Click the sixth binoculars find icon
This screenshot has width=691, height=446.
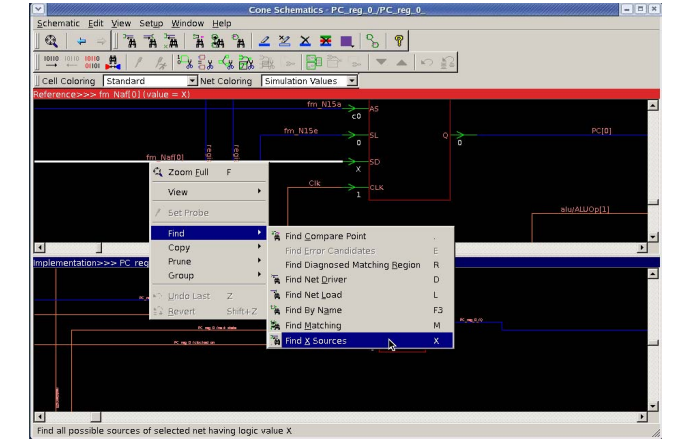click(x=238, y=41)
